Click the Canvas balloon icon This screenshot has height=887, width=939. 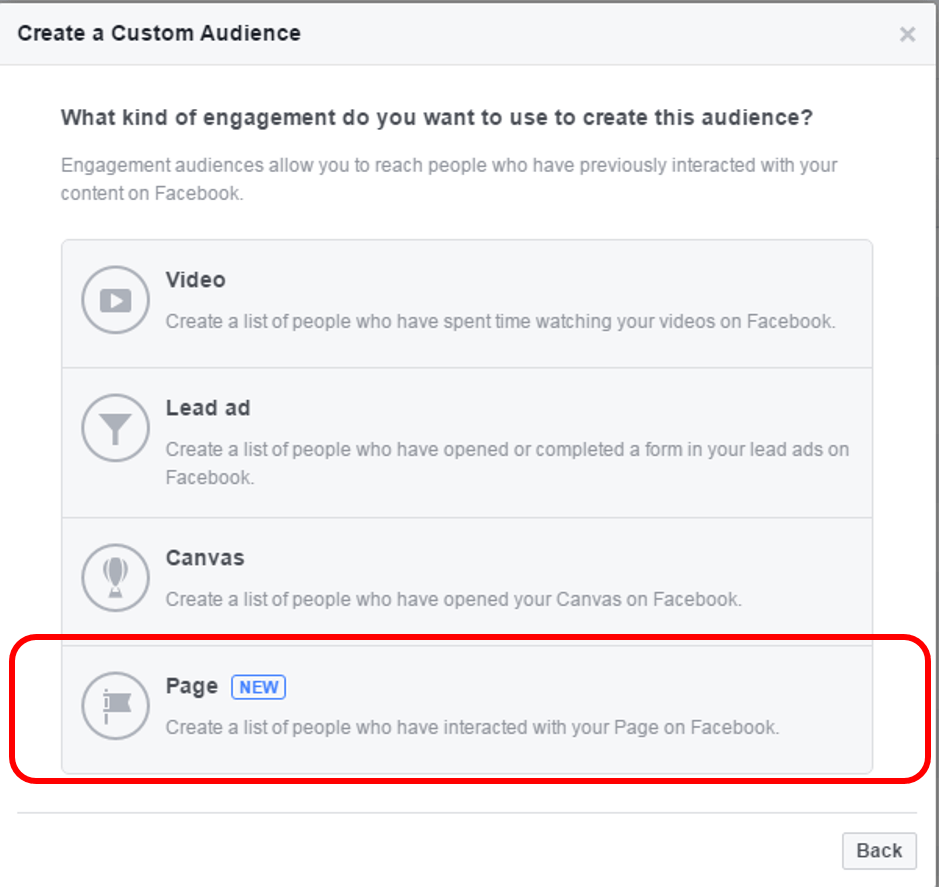pos(115,577)
